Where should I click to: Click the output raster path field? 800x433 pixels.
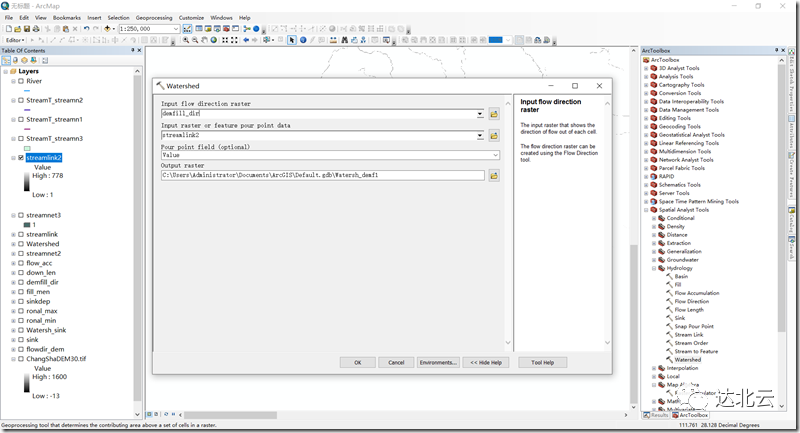click(323, 175)
